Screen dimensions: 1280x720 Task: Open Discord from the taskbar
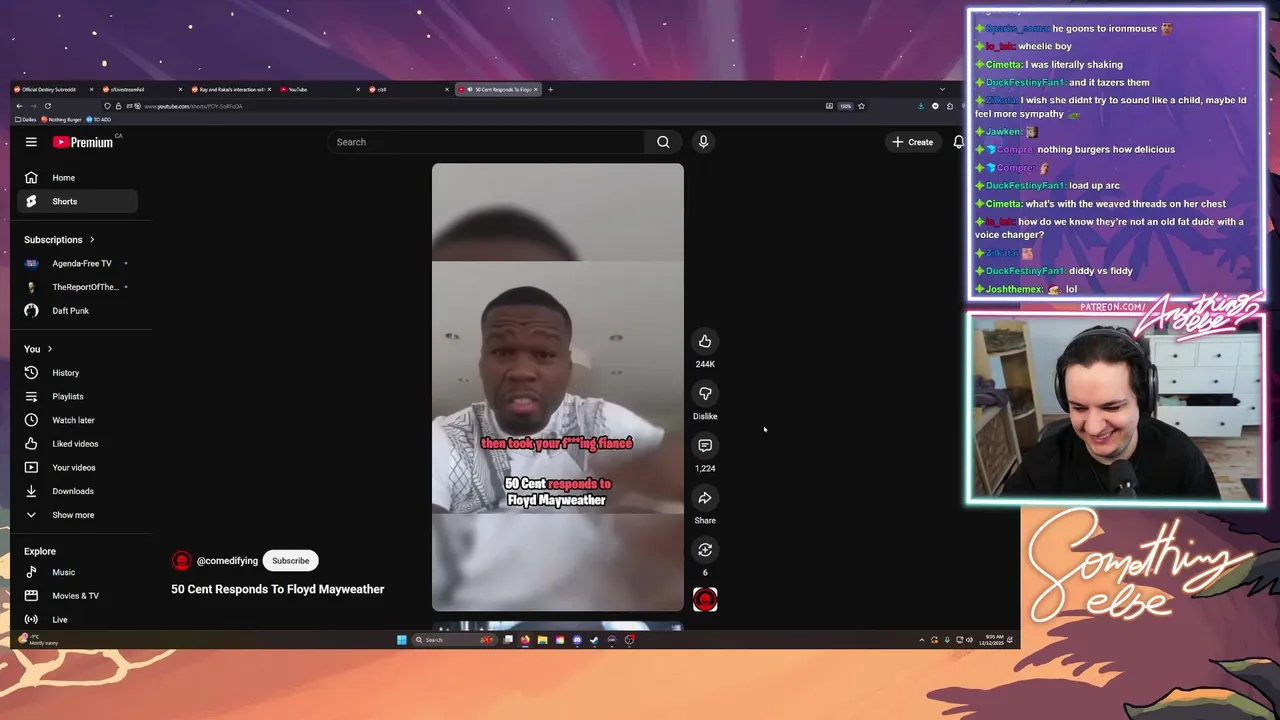click(x=577, y=640)
